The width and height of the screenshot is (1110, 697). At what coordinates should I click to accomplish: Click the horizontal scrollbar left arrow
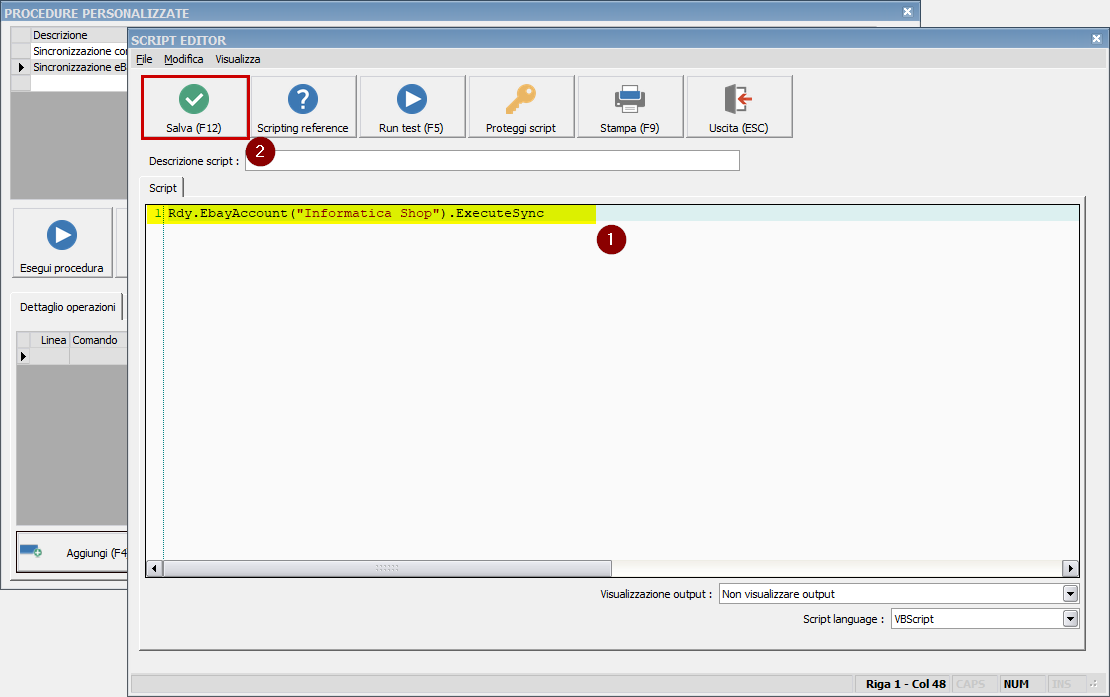pos(155,568)
